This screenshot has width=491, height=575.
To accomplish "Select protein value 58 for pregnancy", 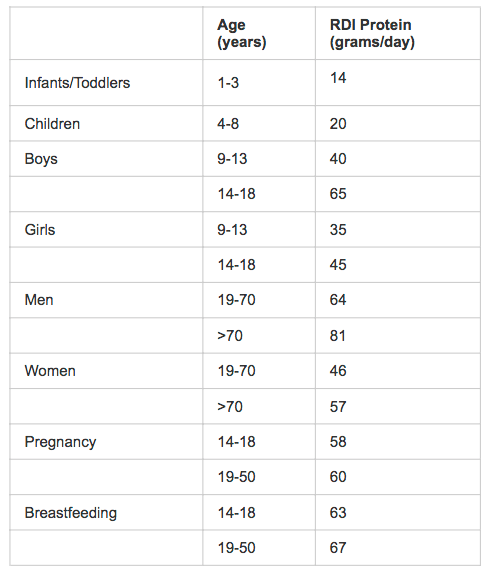I will tap(338, 442).
